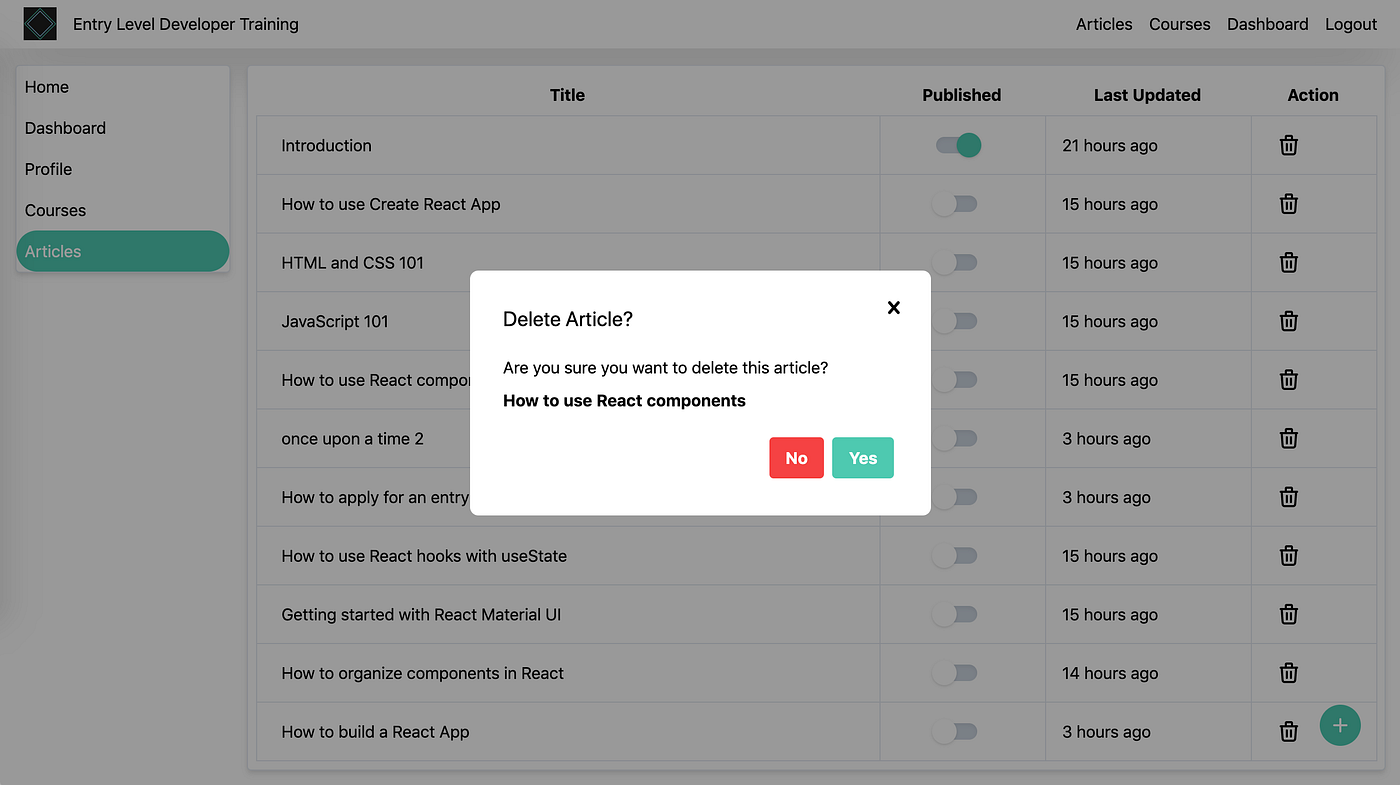
Task: Click the app logo in the top navbar
Action: [x=40, y=23]
